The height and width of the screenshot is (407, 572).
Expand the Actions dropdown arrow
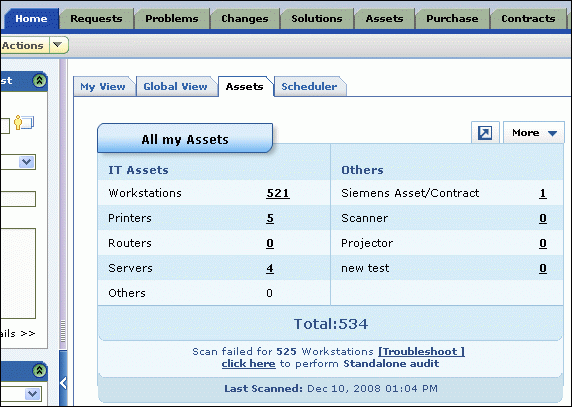point(58,45)
